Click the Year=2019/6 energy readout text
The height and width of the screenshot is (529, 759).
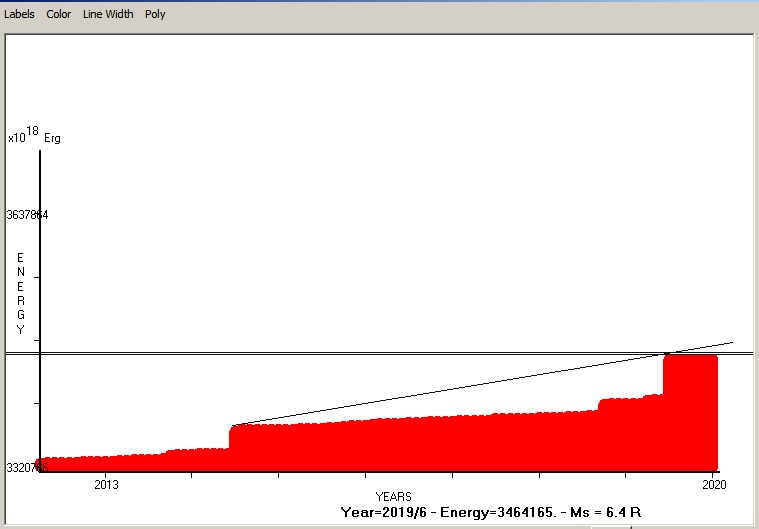490,511
